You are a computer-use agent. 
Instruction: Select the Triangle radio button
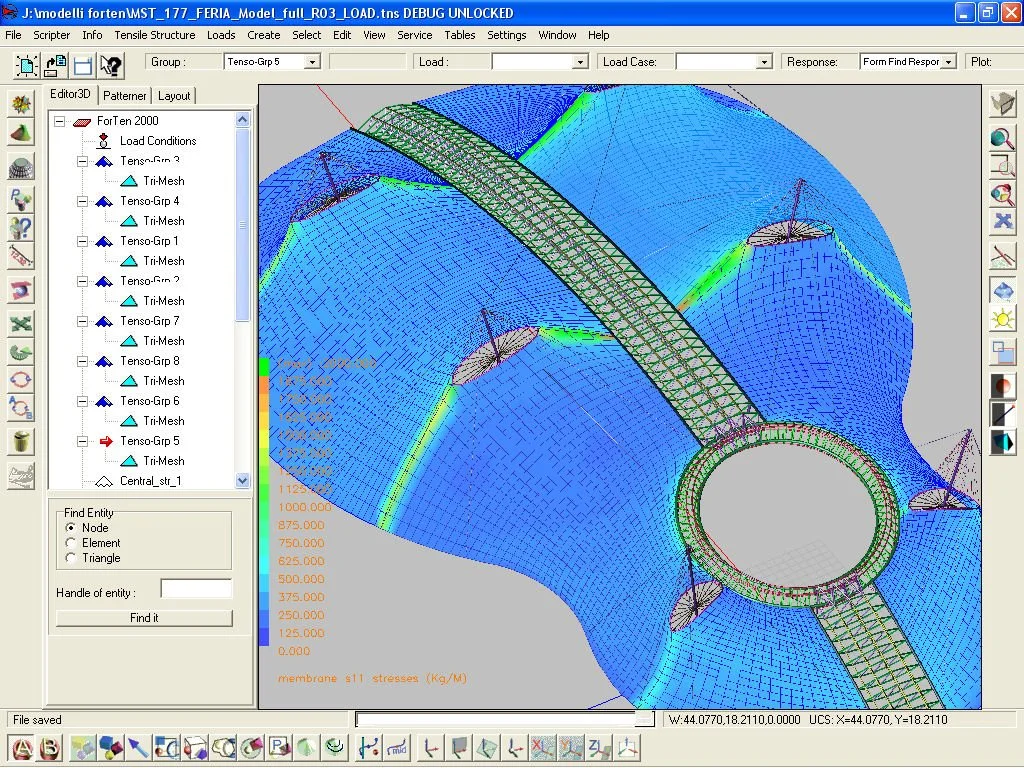click(71, 558)
